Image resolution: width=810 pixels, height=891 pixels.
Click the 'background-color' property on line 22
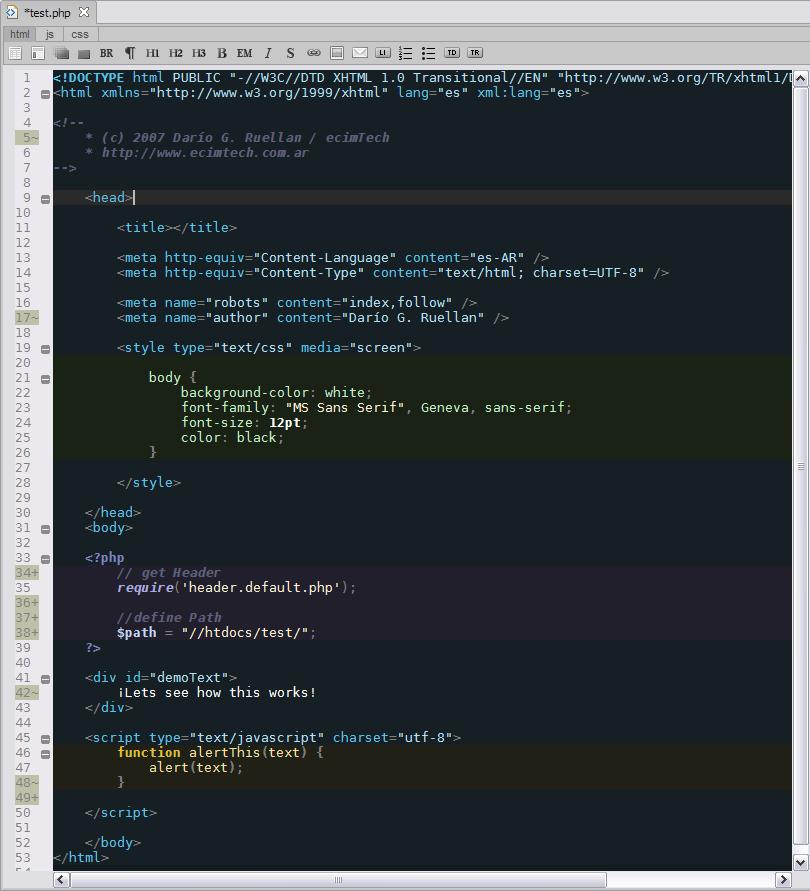(x=244, y=393)
